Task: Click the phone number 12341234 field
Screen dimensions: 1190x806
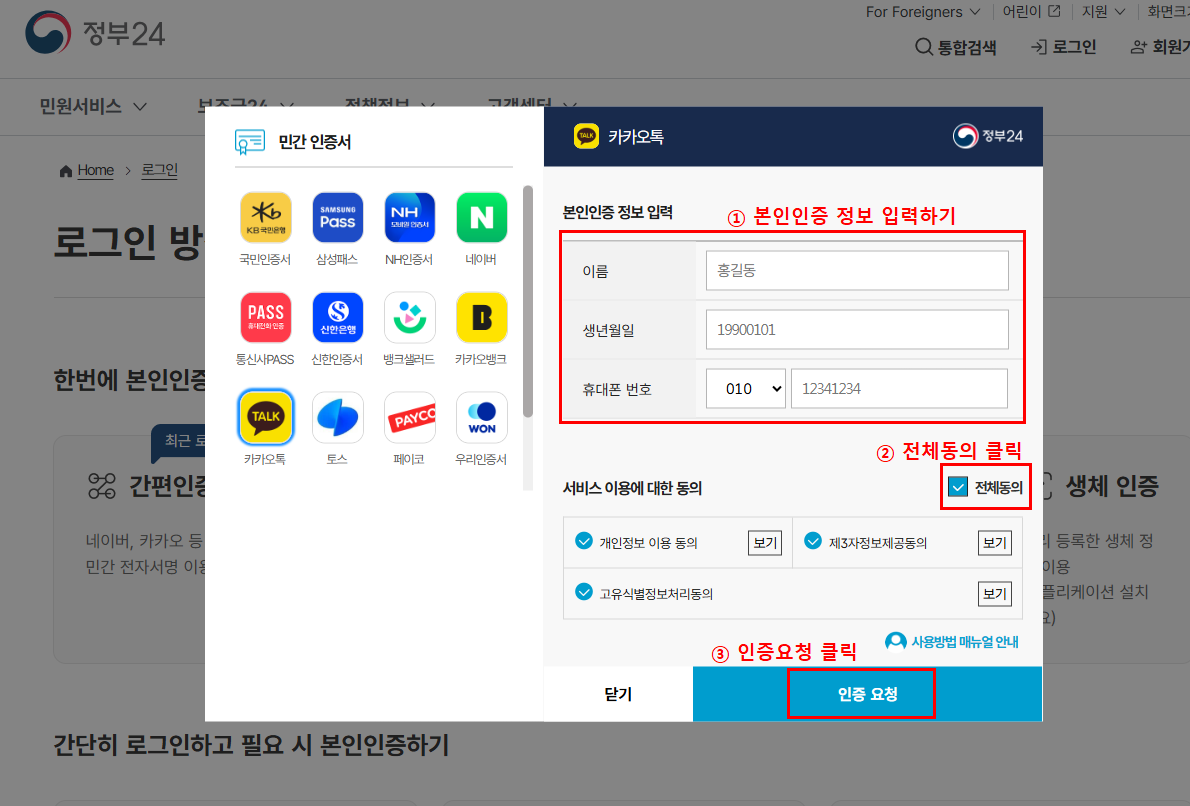Action: coord(899,389)
